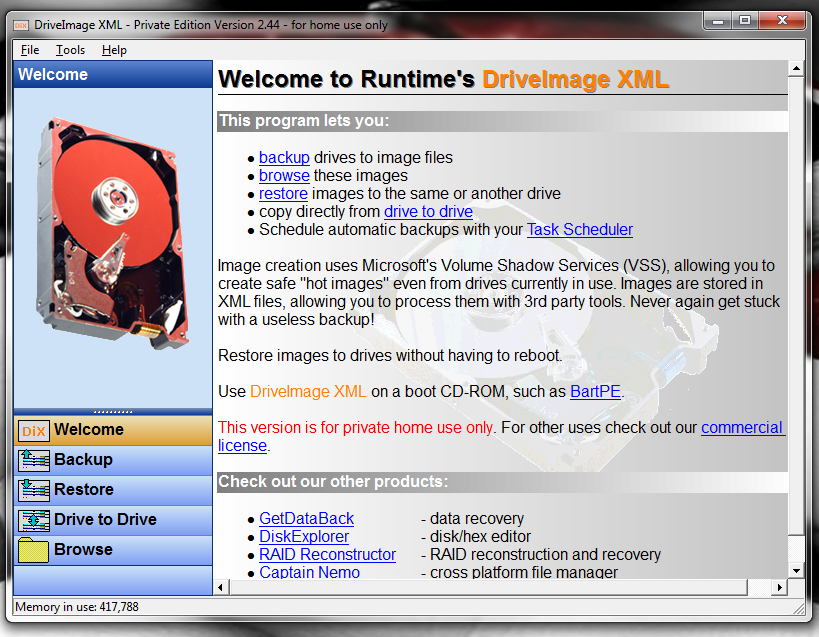Open the commercial license link
The height and width of the screenshot is (637, 819).
pos(742,428)
